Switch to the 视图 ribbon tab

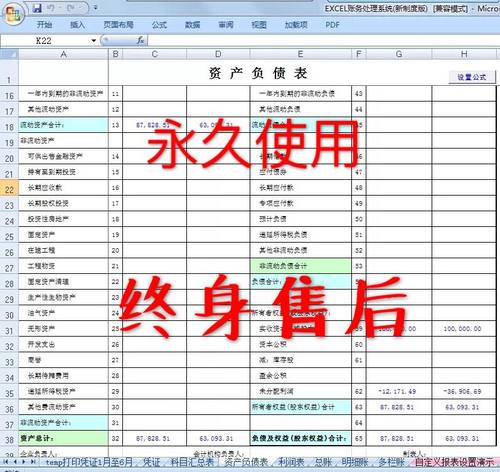tap(259, 25)
